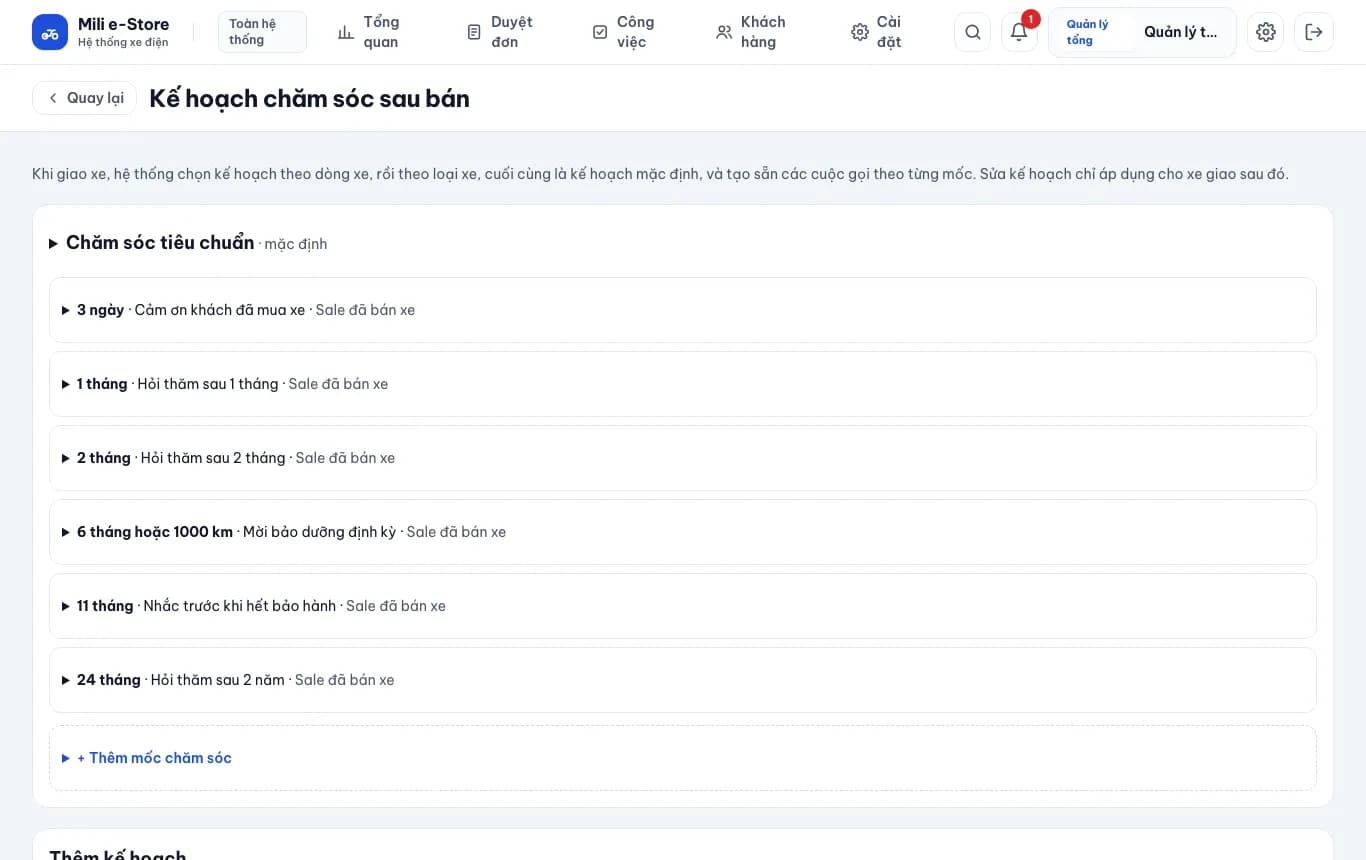This screenshot has width=1366, height=860.
Task: Click the checkbox icon of Công việc
Action: [x=600, y=32]
